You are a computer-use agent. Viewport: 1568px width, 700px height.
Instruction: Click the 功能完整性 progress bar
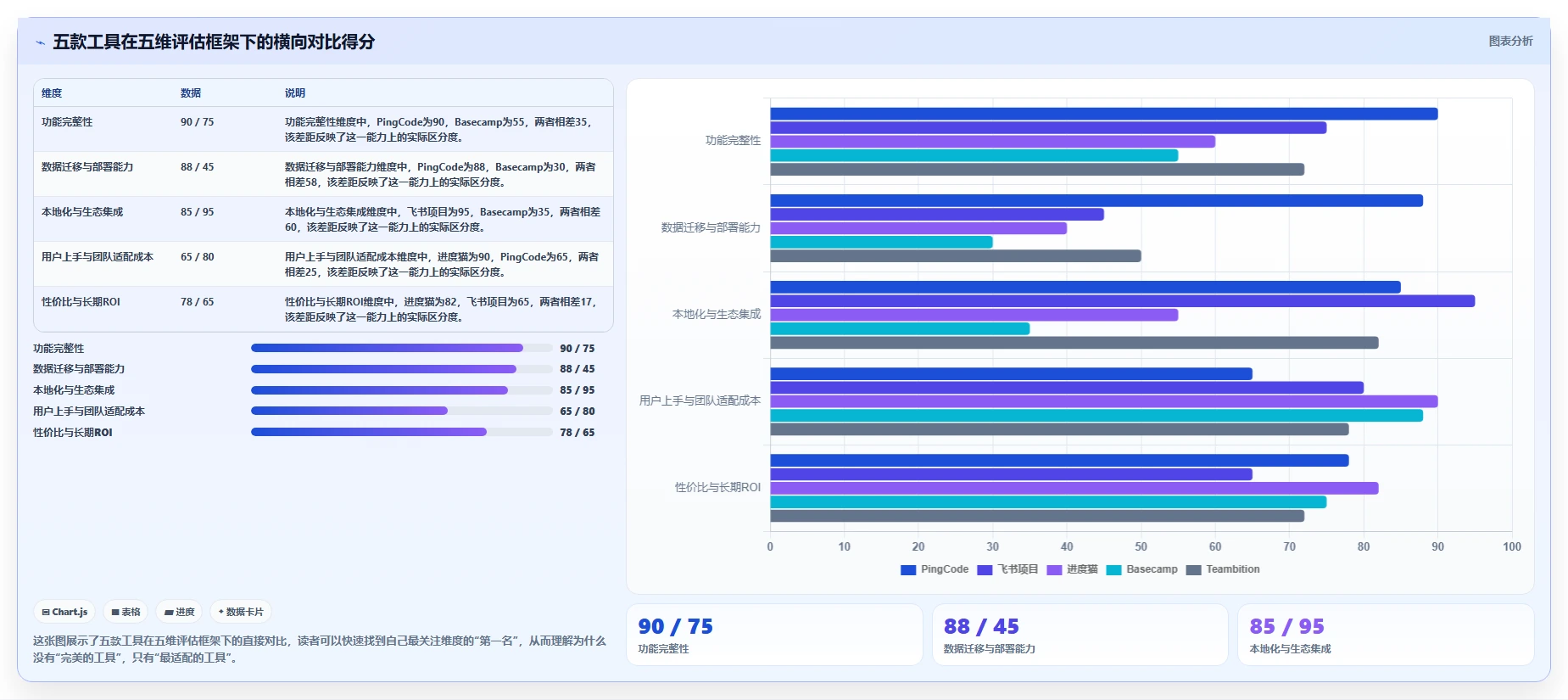[x=401, y=348]
